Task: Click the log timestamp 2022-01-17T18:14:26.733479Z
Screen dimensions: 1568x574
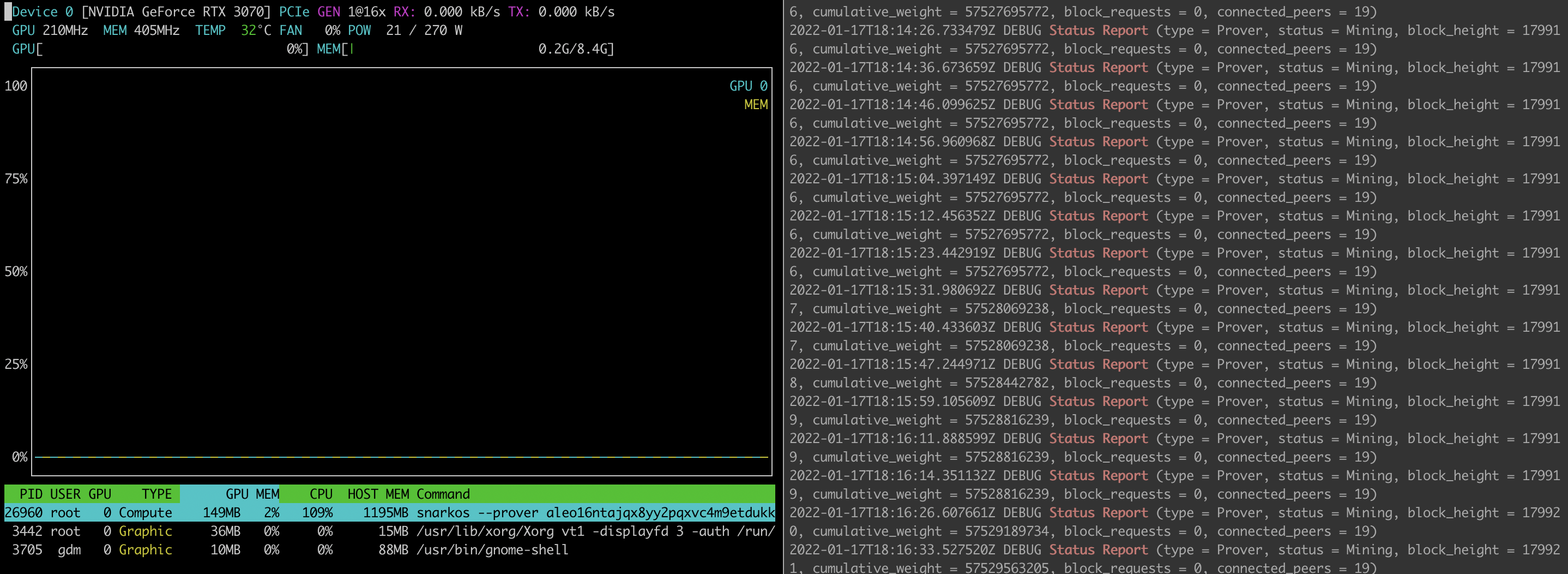Action: 892,31
